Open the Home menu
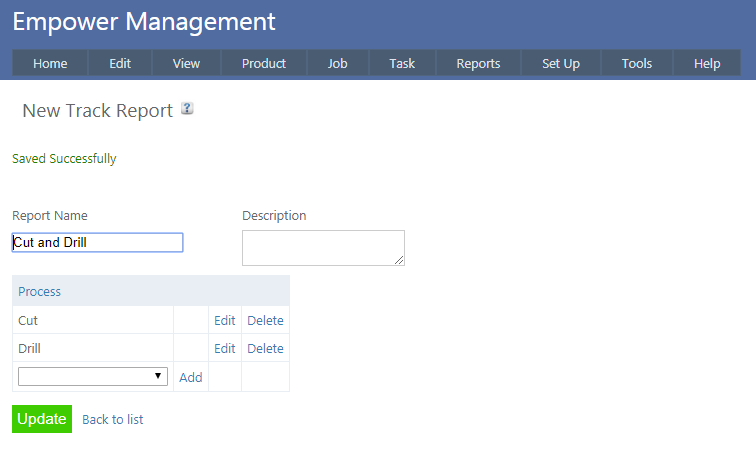 (50, 63)
